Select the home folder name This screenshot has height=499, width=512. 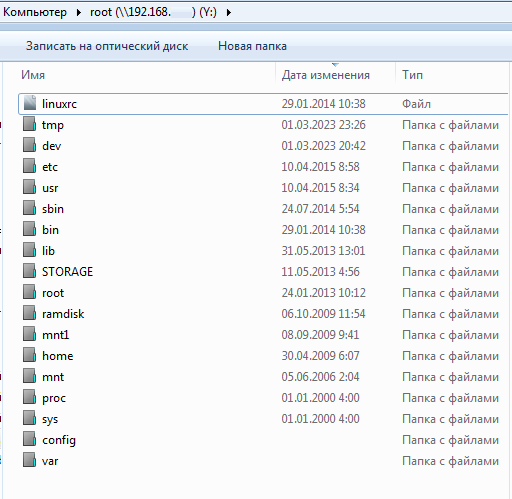[58, 356]
